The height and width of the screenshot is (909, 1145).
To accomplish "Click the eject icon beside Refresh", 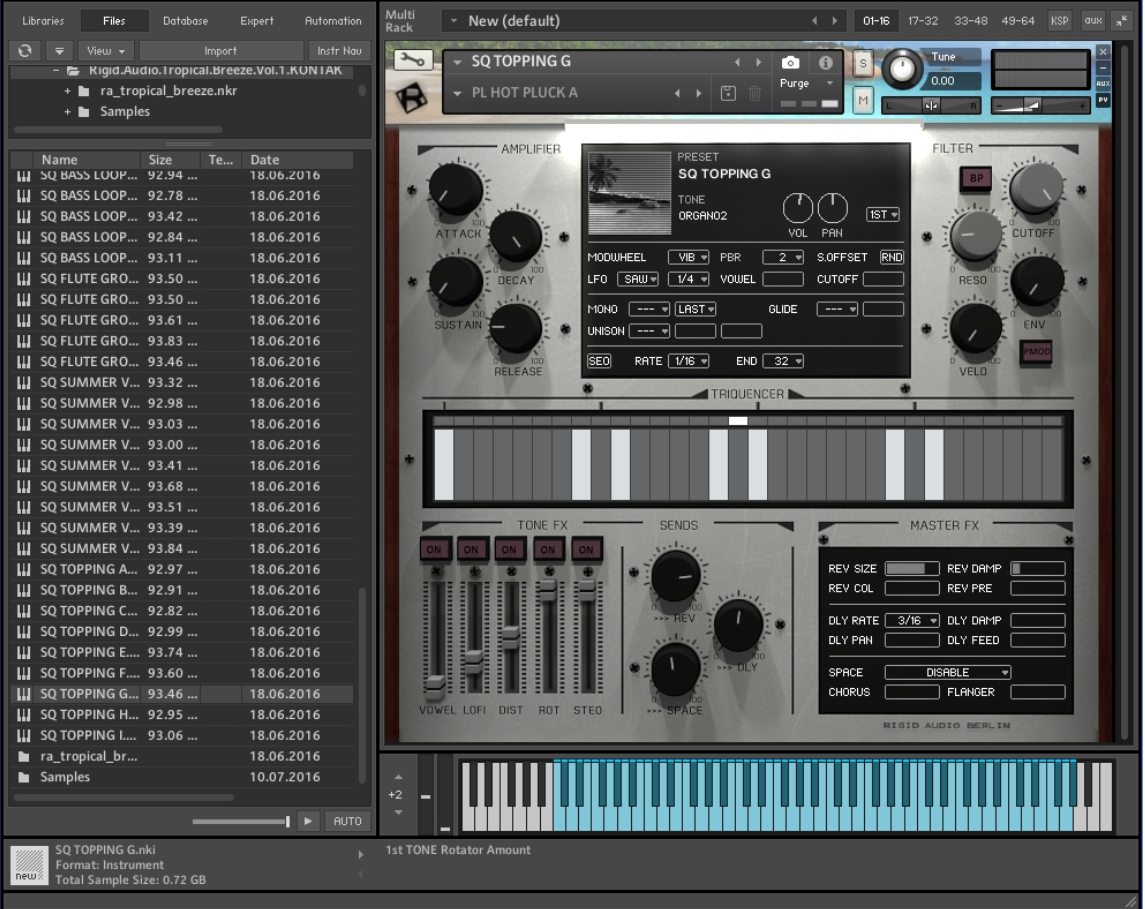I will [x=59, y=50].
